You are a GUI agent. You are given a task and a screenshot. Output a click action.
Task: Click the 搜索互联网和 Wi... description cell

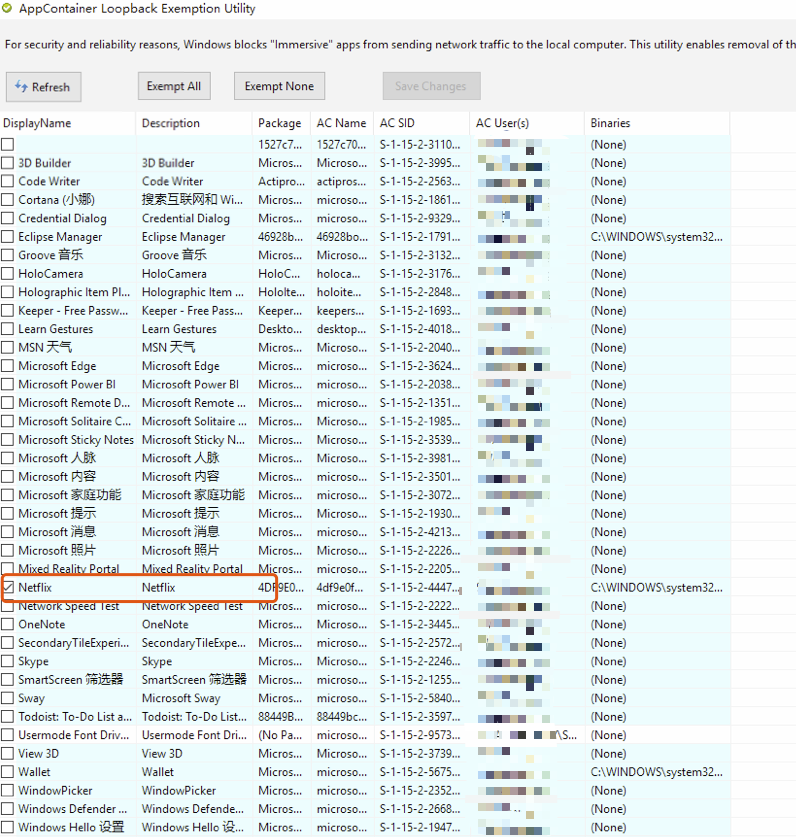coord(192,200)
